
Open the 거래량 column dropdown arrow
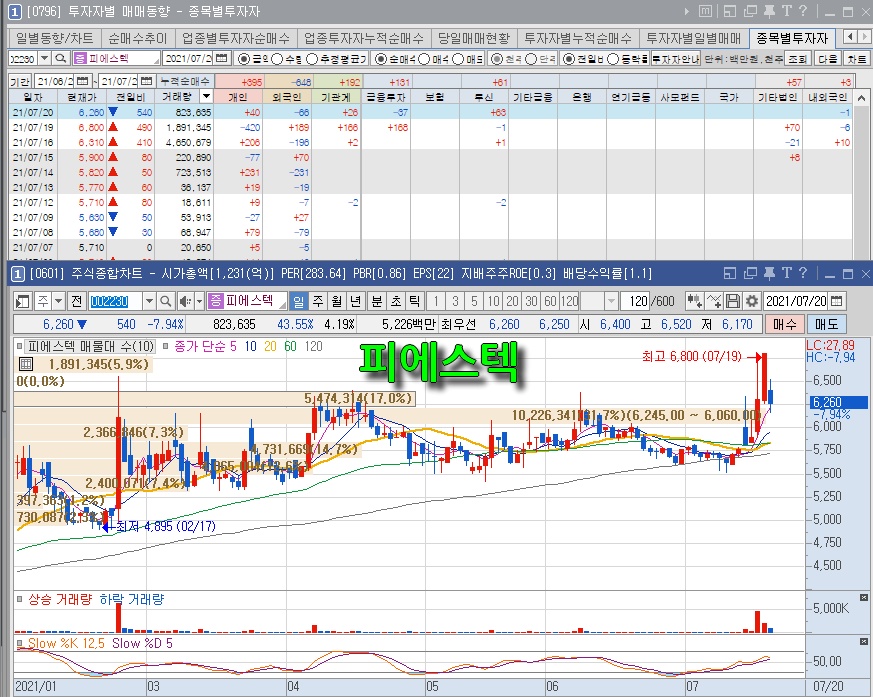tap(206, 96)
